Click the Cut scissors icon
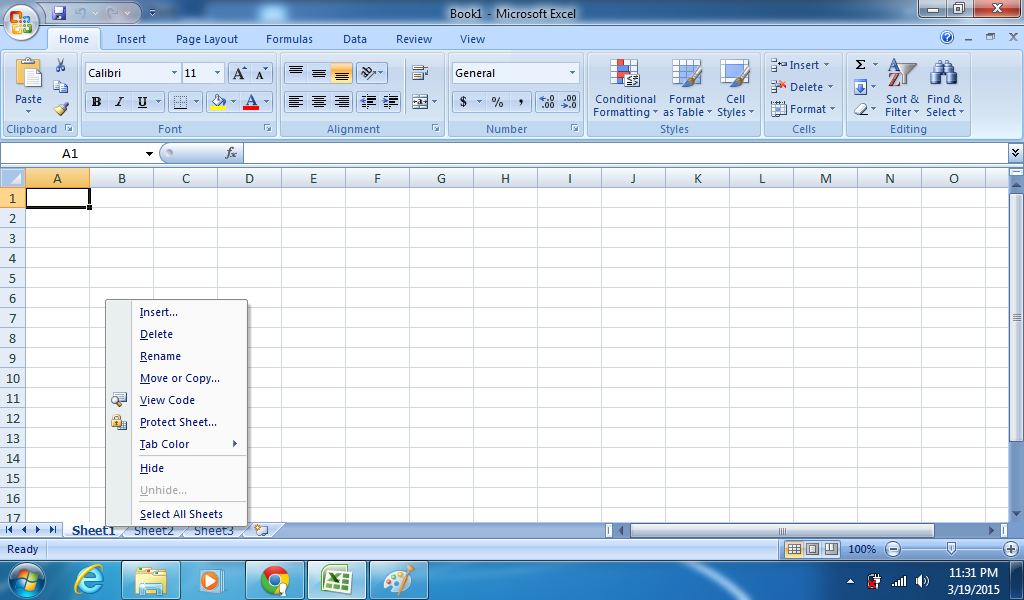The height and width of the screenshot is (600, 1024). [x=61, y=65]
